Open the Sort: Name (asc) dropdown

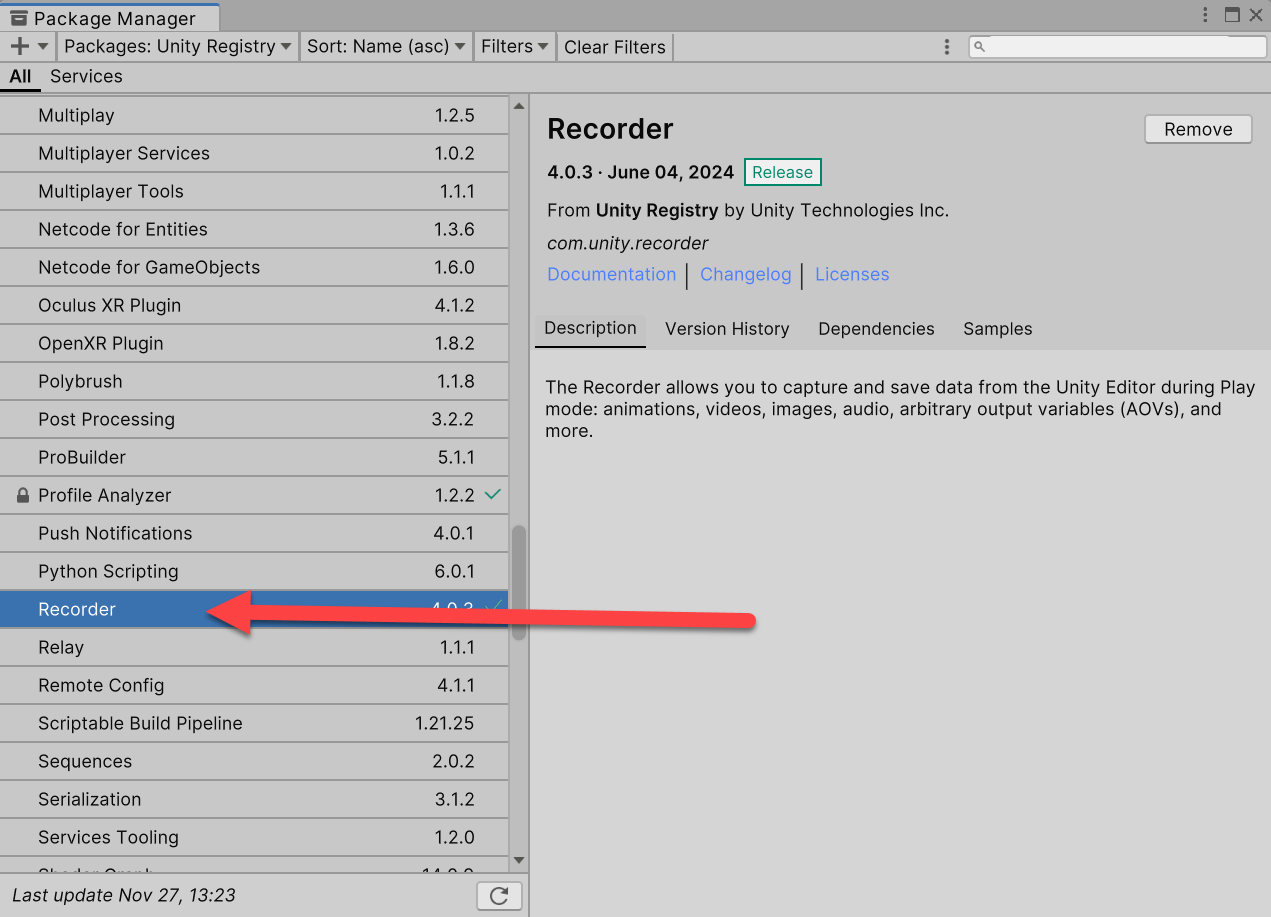tap(386, 46)
